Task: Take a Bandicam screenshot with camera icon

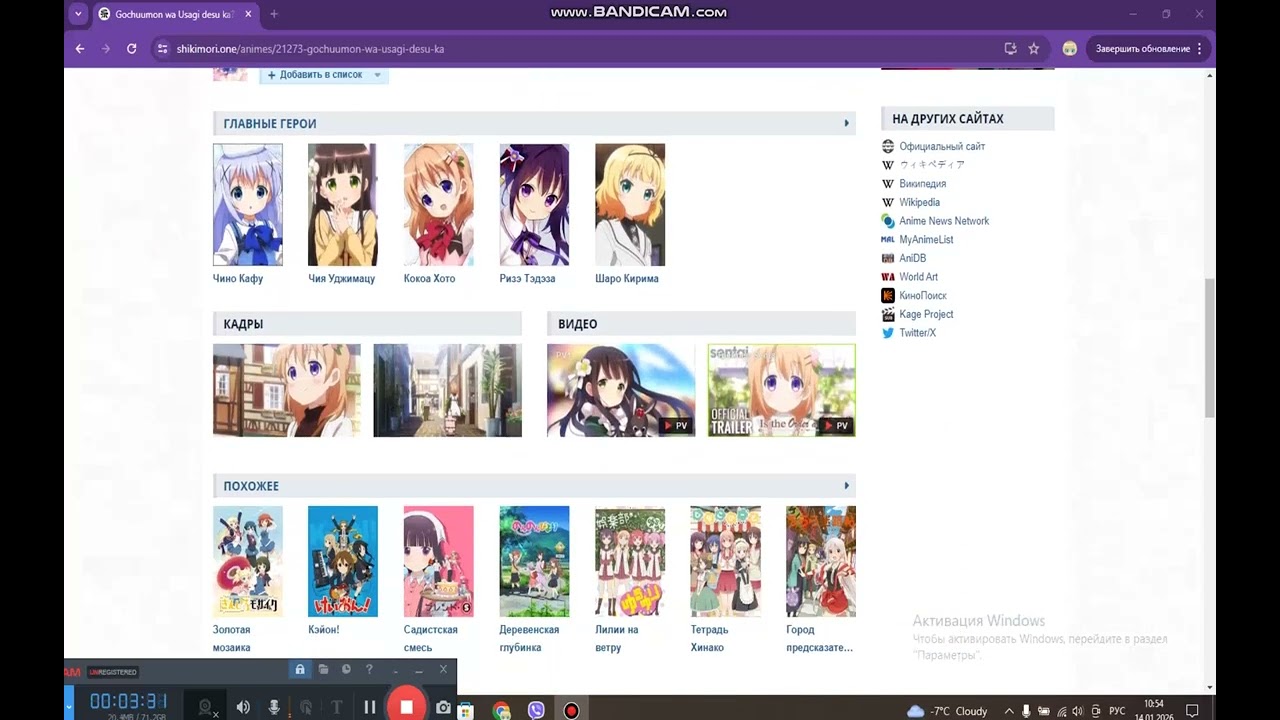Action: point(443,707)
